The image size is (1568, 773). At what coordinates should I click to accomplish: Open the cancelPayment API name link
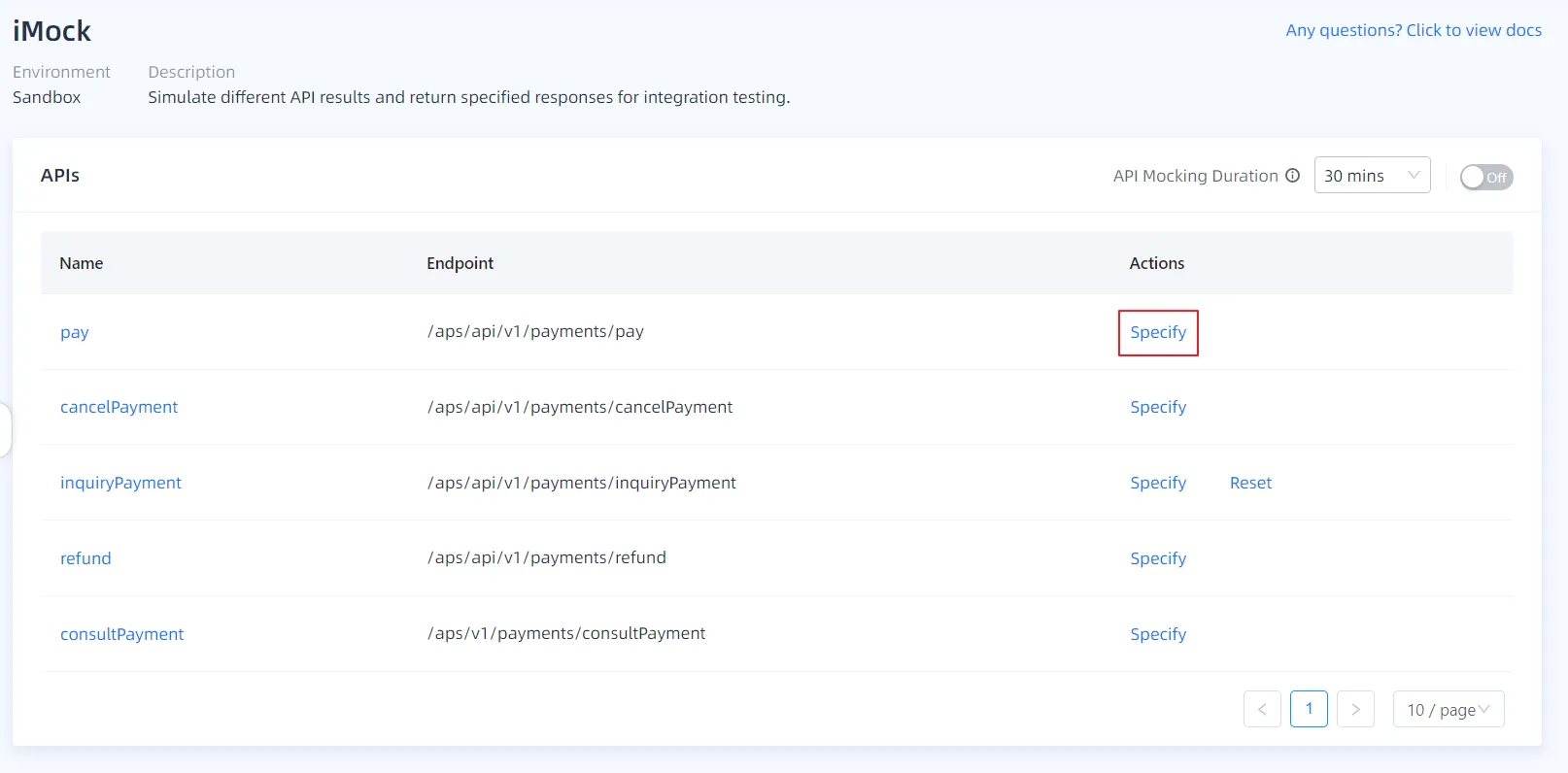pos(119,407)
